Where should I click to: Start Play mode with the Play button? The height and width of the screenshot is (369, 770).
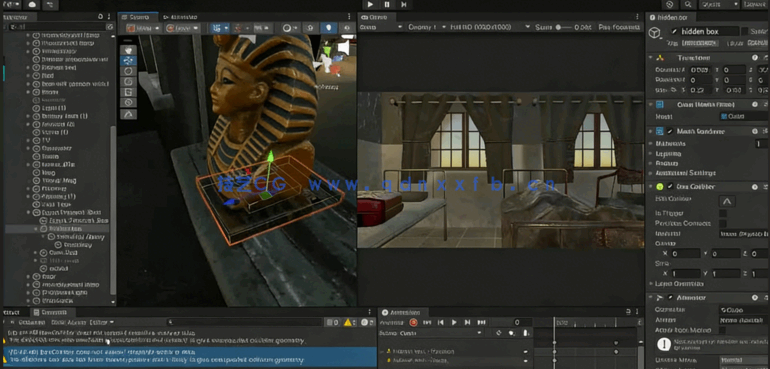[x=370, y=4]
